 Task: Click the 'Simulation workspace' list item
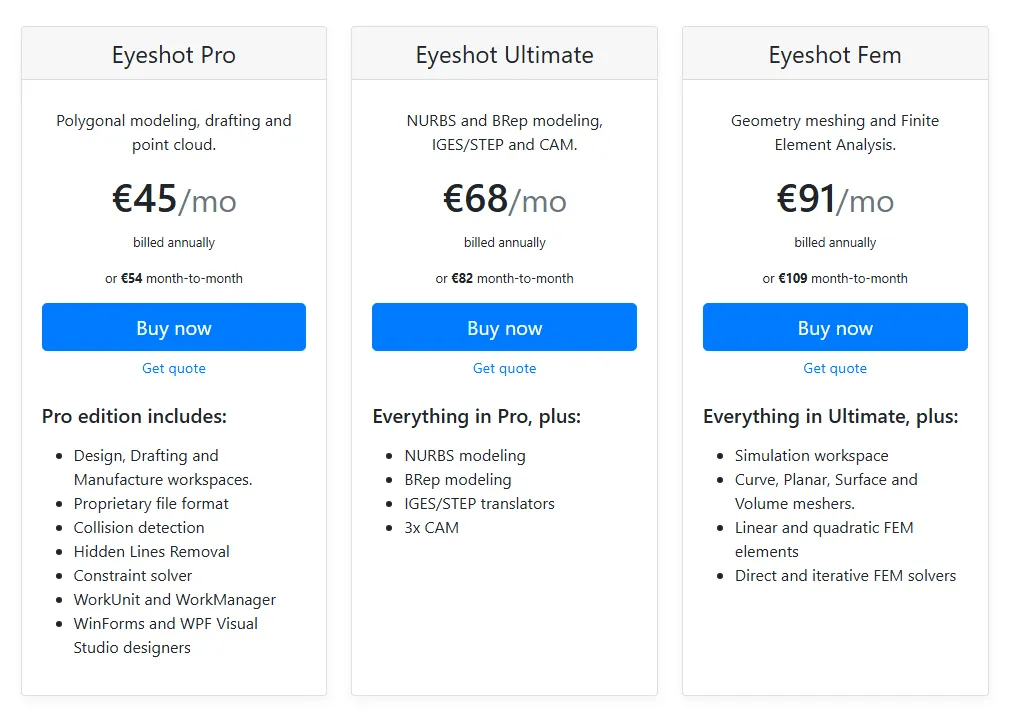[812, 455]
